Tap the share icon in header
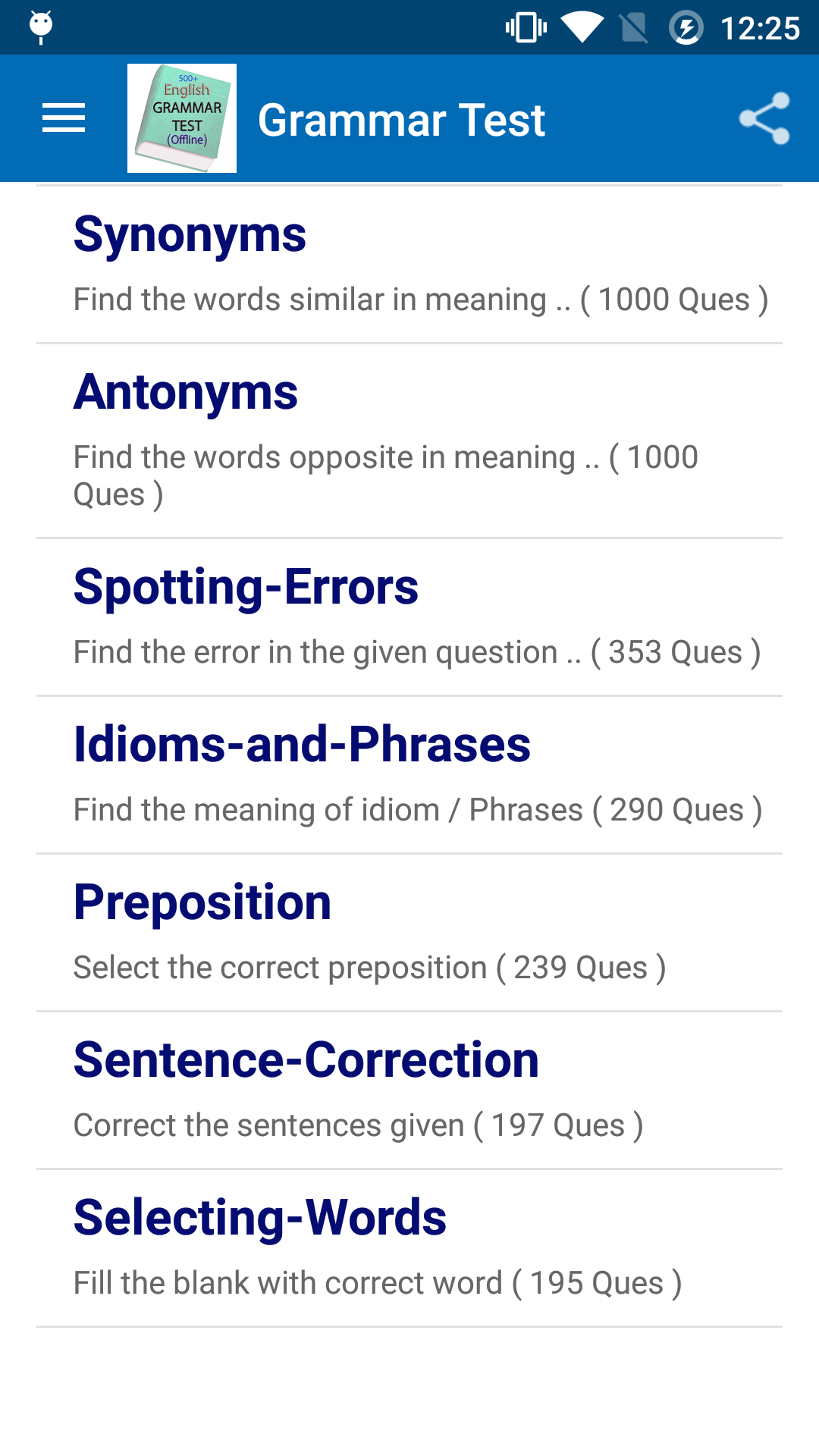 click(764, 118)
